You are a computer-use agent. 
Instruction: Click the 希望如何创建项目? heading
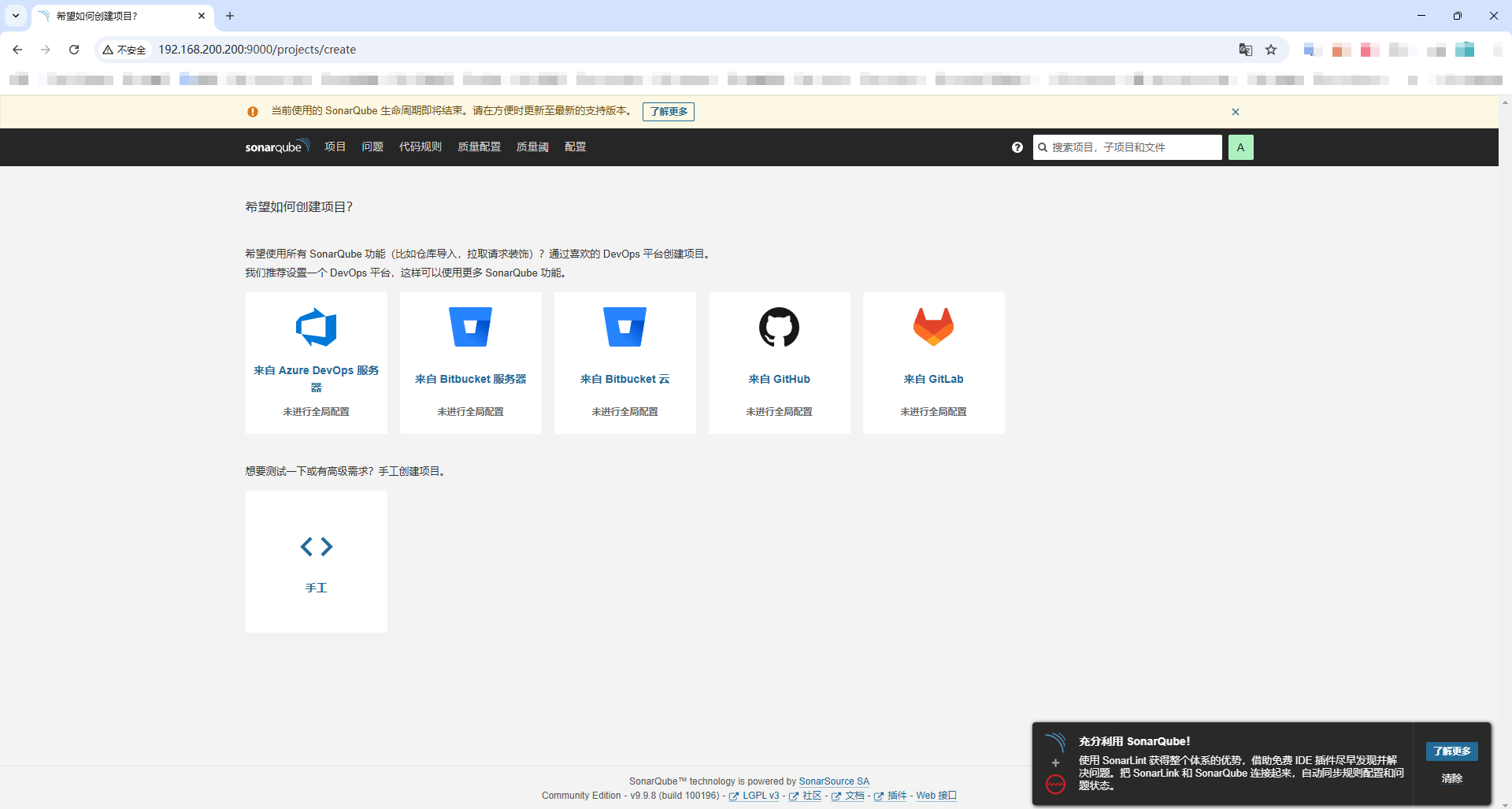tap(298, 207)
